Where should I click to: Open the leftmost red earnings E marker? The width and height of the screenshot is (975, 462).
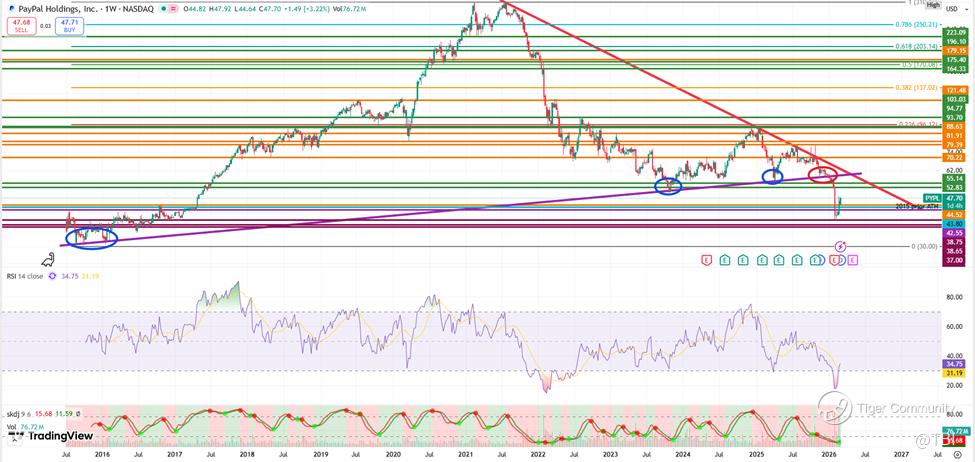tap(706, 260)
